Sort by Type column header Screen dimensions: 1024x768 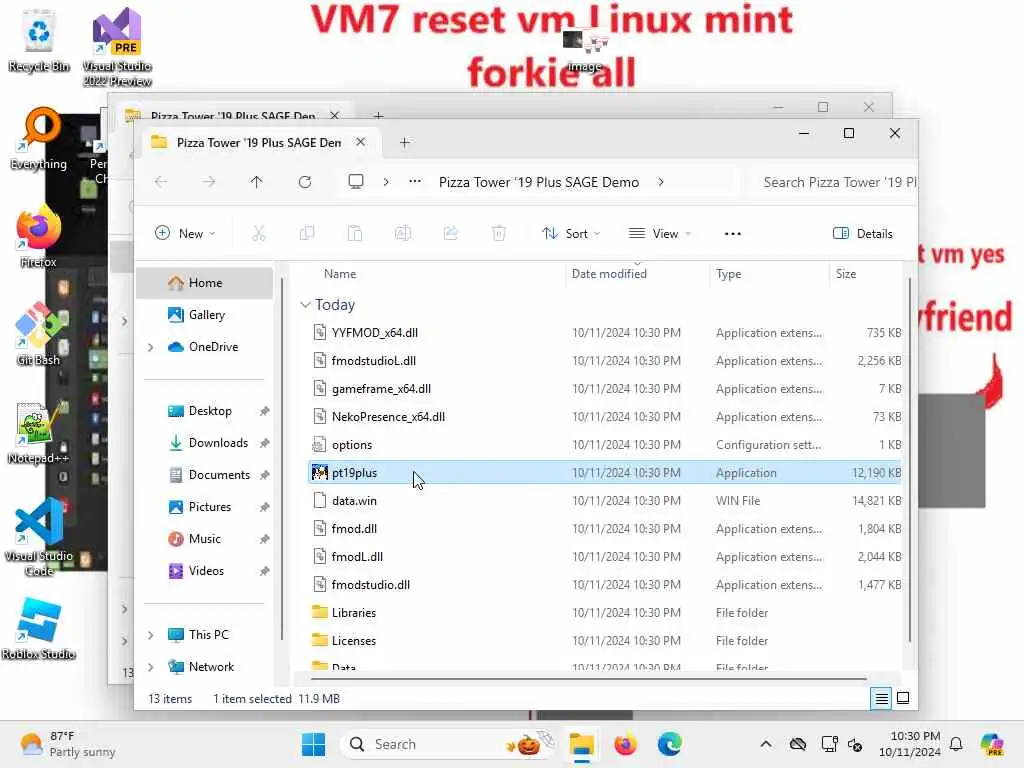(x=728, y=274)
